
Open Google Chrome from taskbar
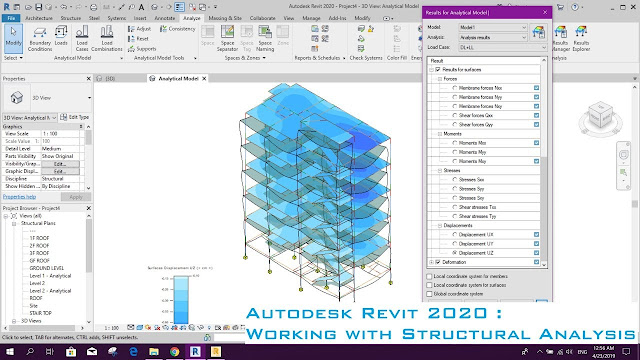point(175,351)
